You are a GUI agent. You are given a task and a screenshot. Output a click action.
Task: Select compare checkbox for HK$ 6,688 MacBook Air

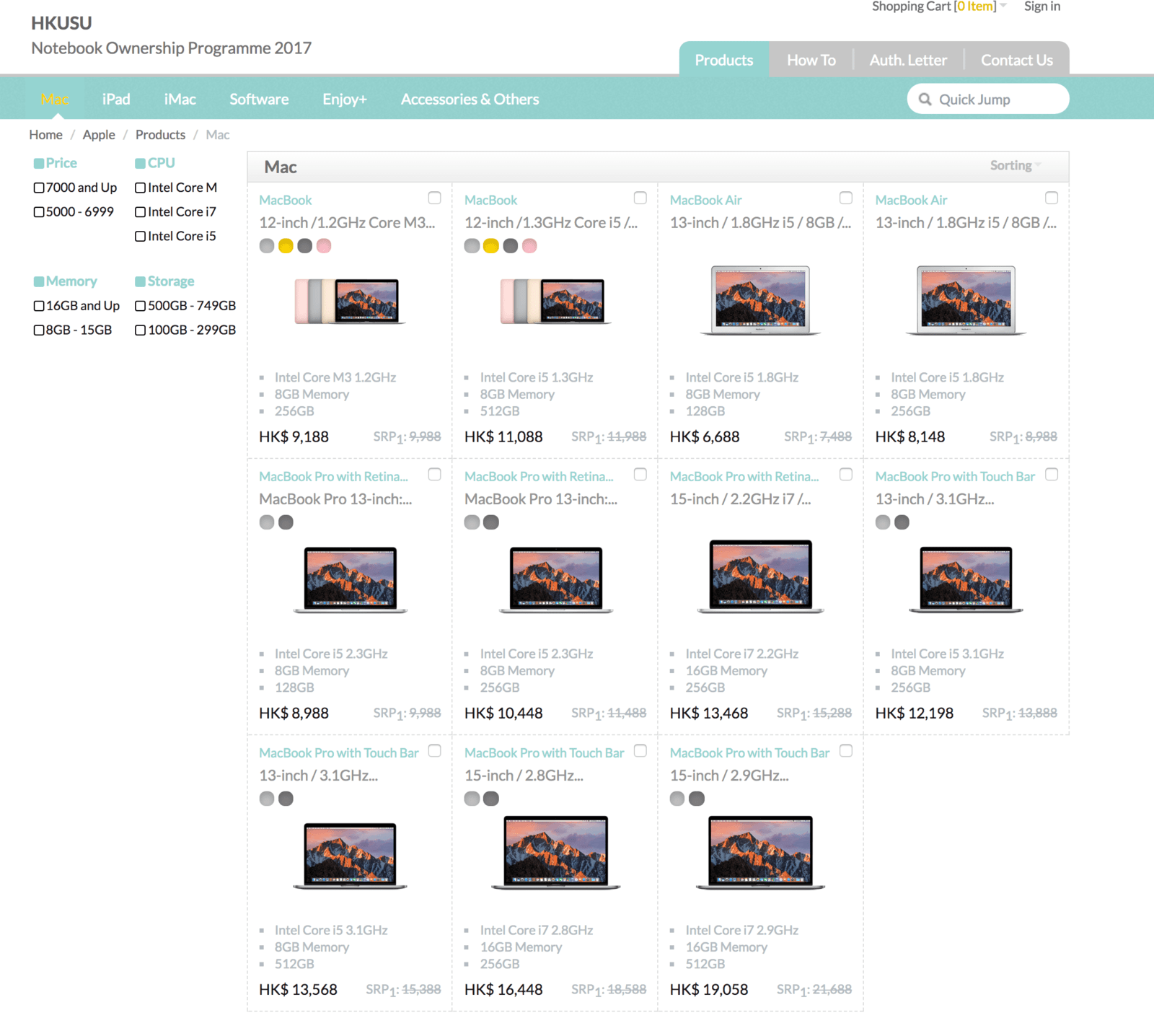click(x=846, y=198)
